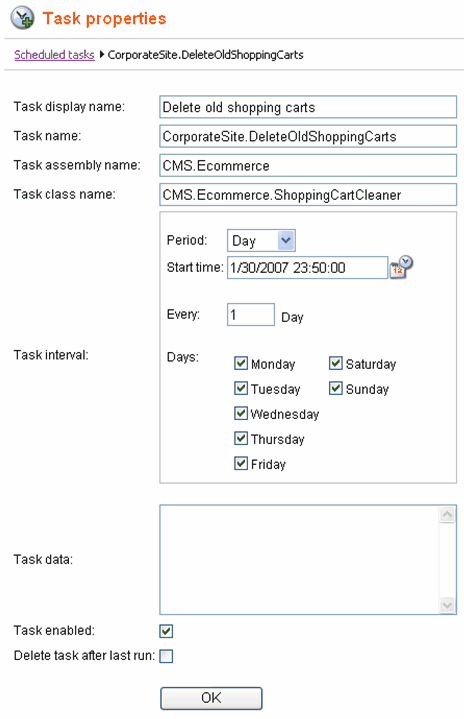
Task: Go to the Scheduled tasks link
Action: click(54, 55)
